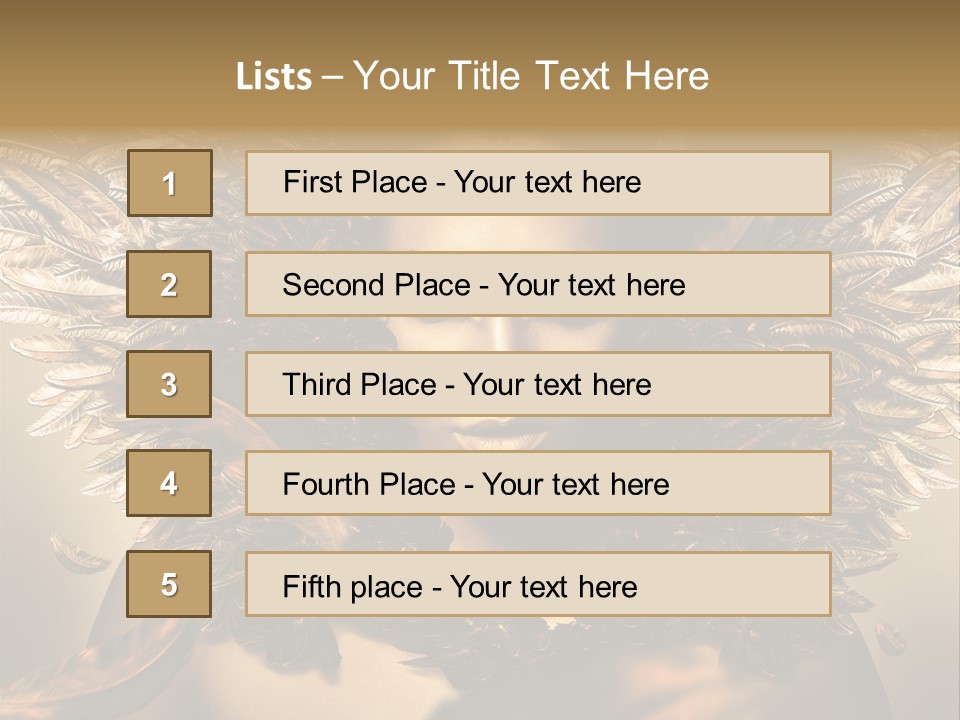
Task: Click 'Your text here' in the Fifth place row
Action: coord(543,586)
